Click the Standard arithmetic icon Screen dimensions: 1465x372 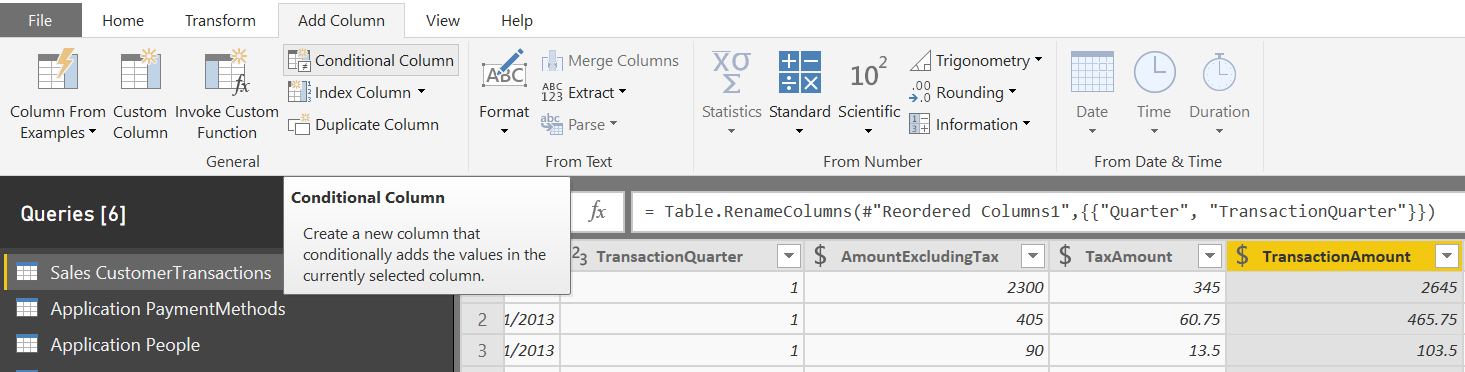point(799,72)
